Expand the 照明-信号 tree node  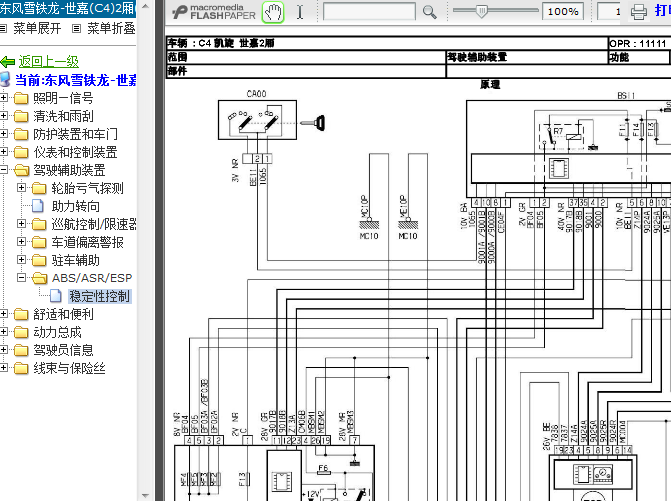point(3,98)
